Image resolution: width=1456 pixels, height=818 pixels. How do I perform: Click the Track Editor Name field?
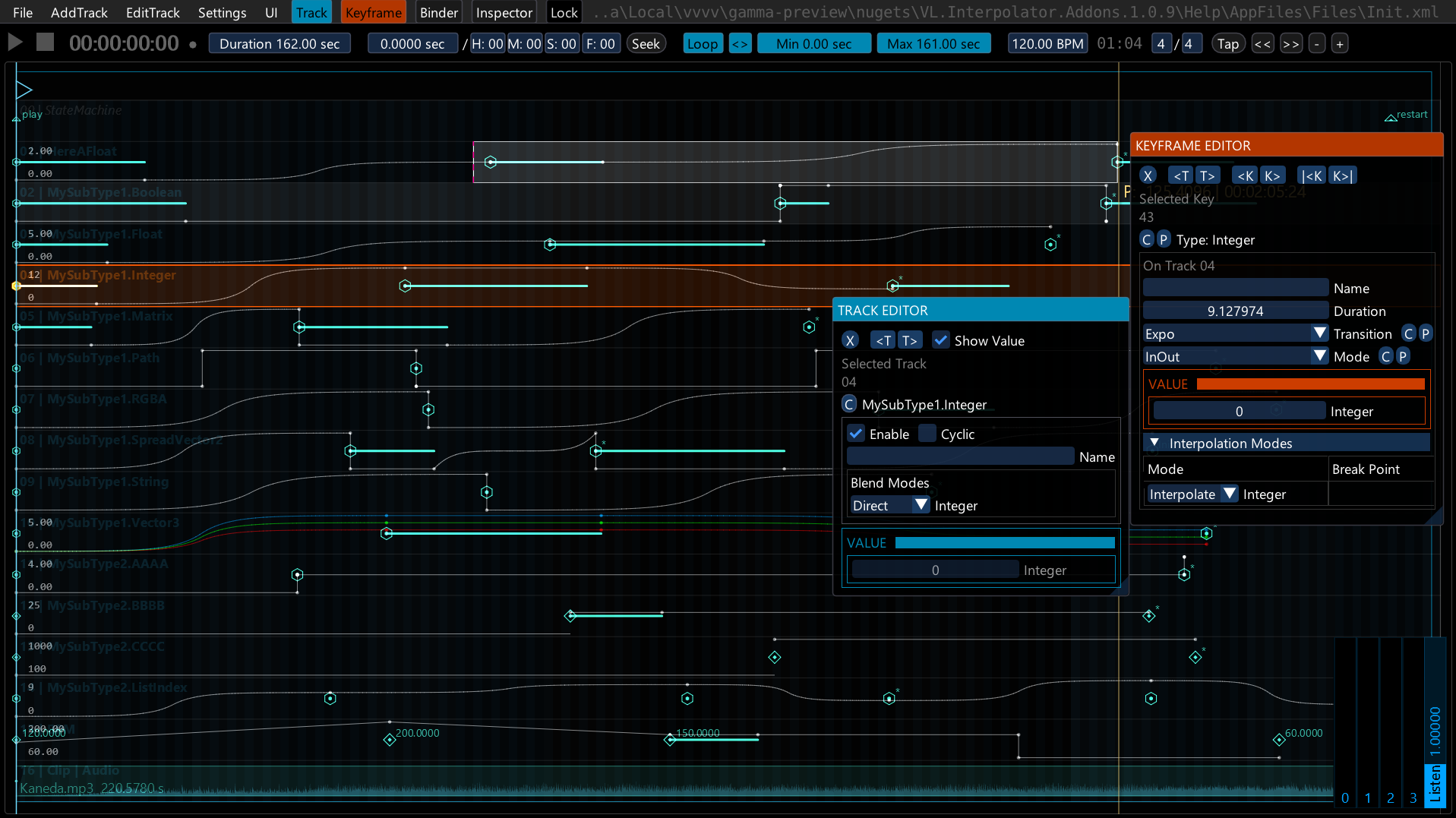tap(960, 456)
